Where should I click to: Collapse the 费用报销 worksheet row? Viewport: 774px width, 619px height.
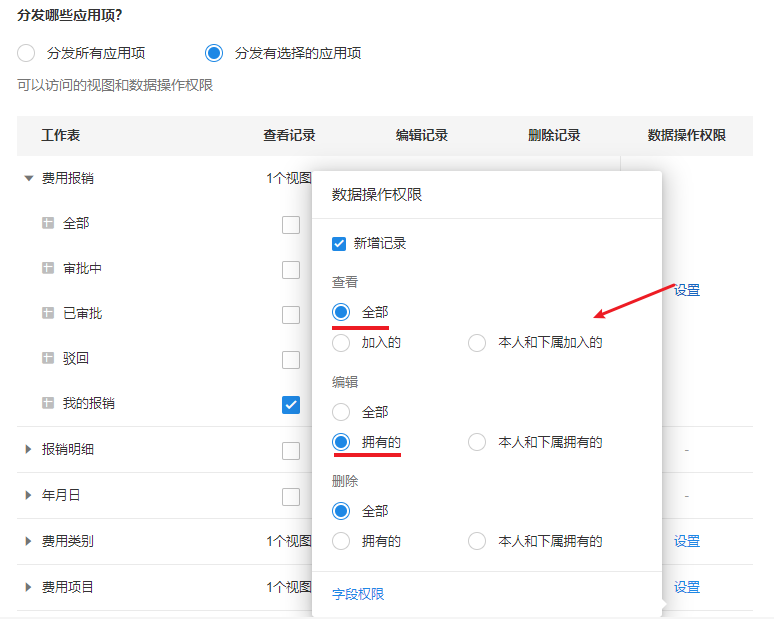(29, 179)
